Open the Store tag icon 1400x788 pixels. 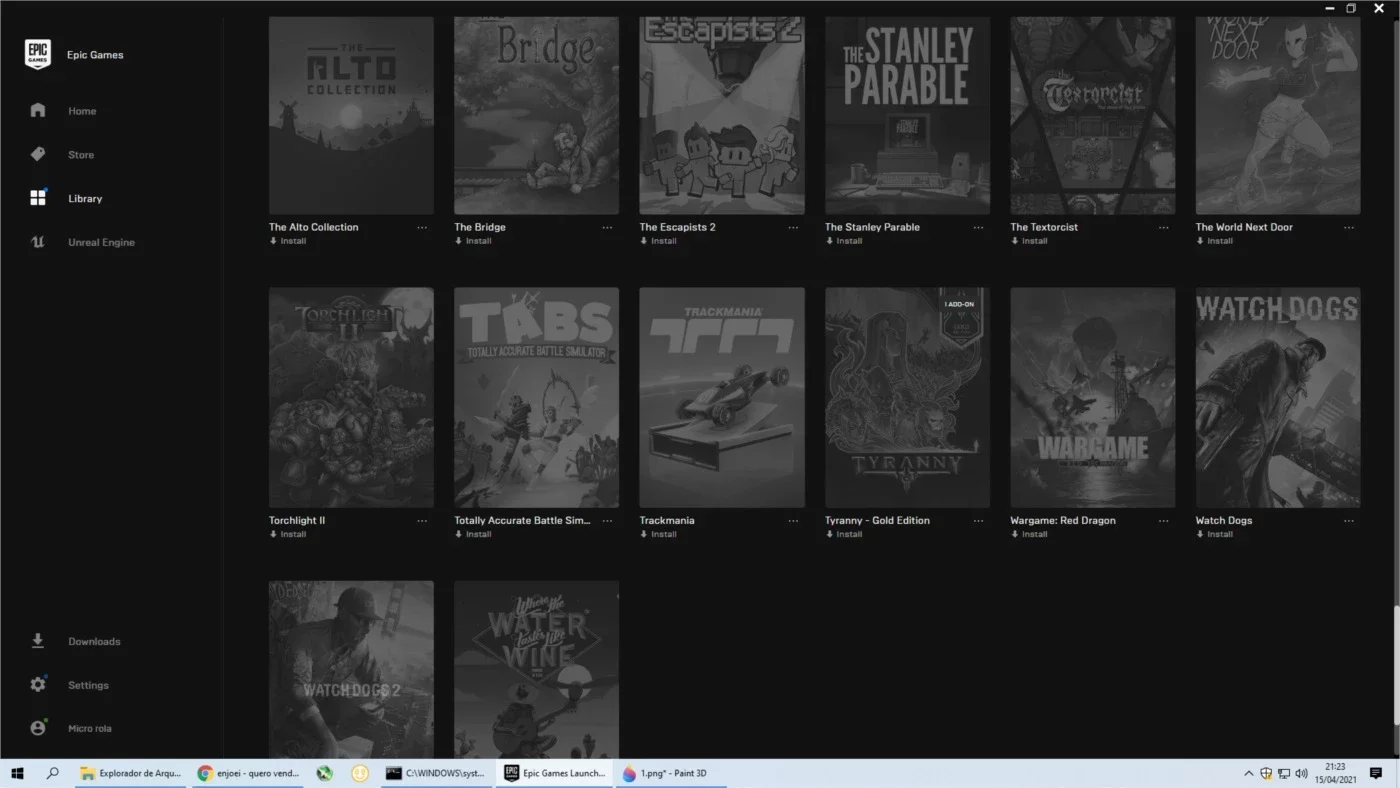pos(38,154)
